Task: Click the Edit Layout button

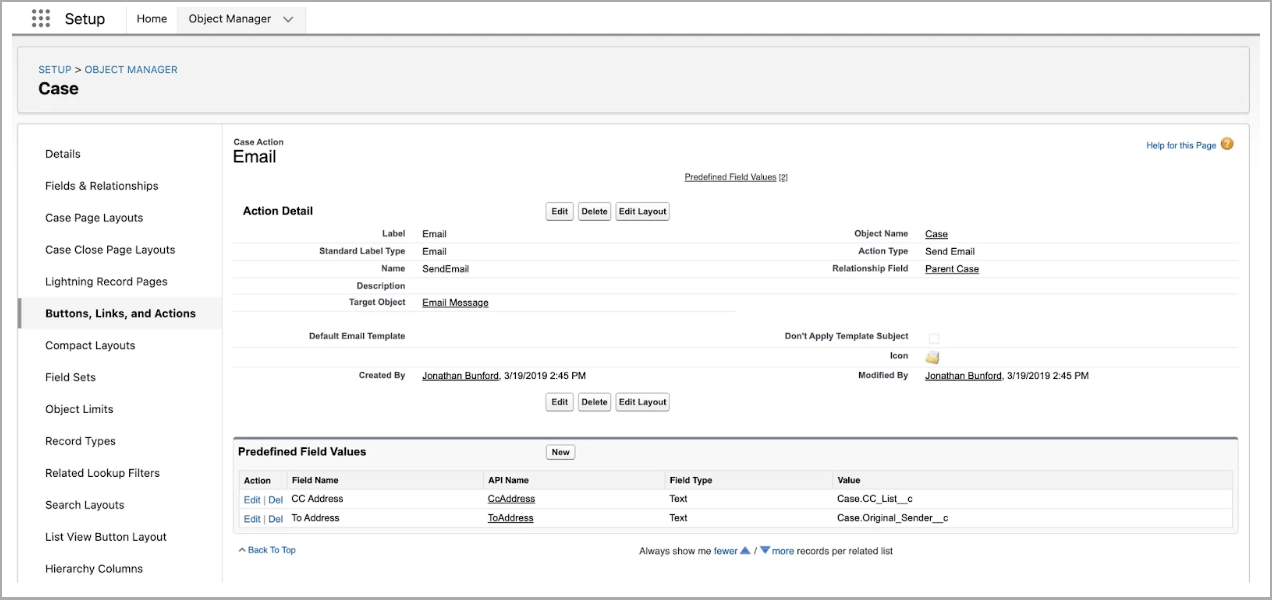Action: [x=642, y=211]
